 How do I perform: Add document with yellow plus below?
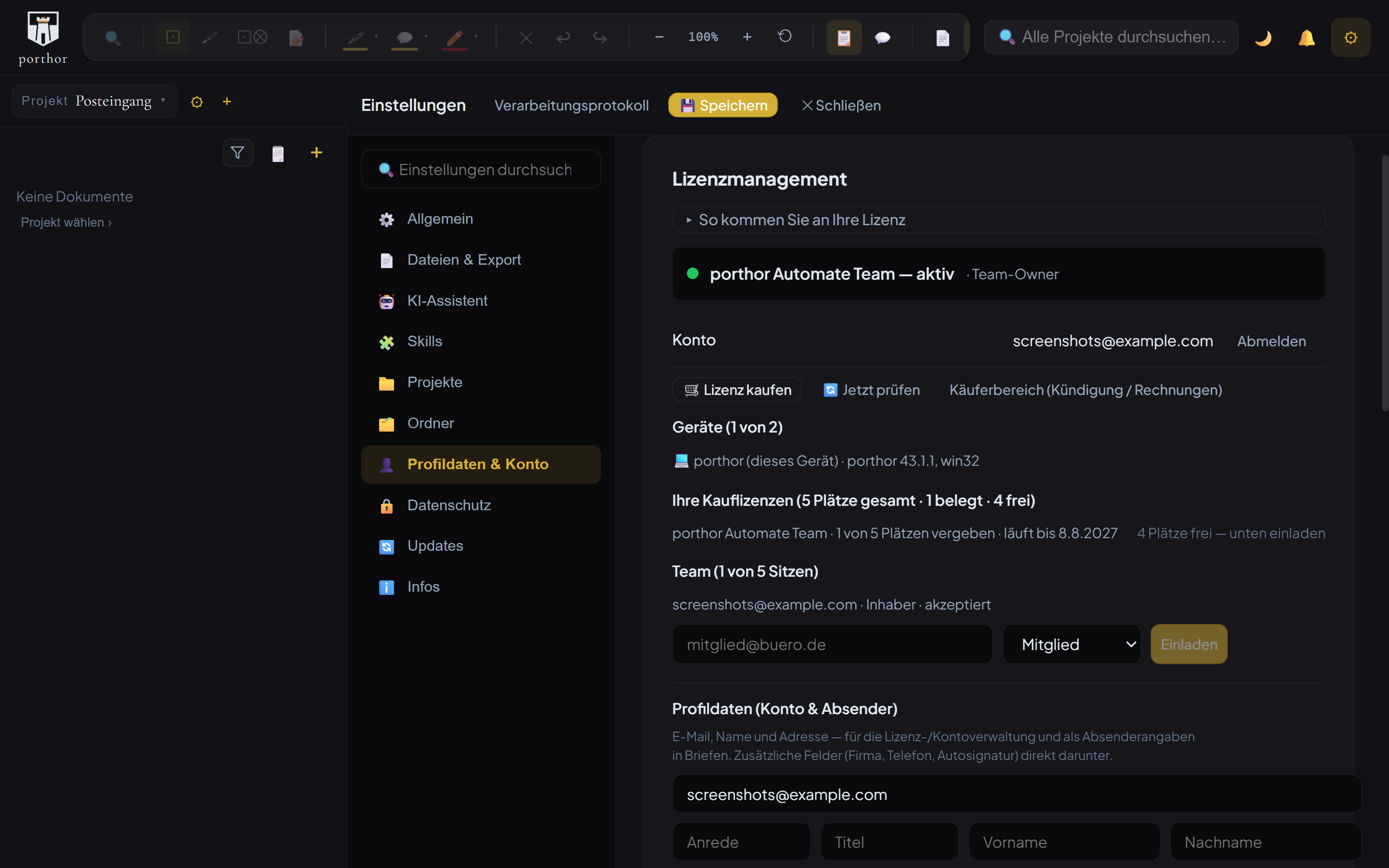pyautogui.click(x=316, y=152)
